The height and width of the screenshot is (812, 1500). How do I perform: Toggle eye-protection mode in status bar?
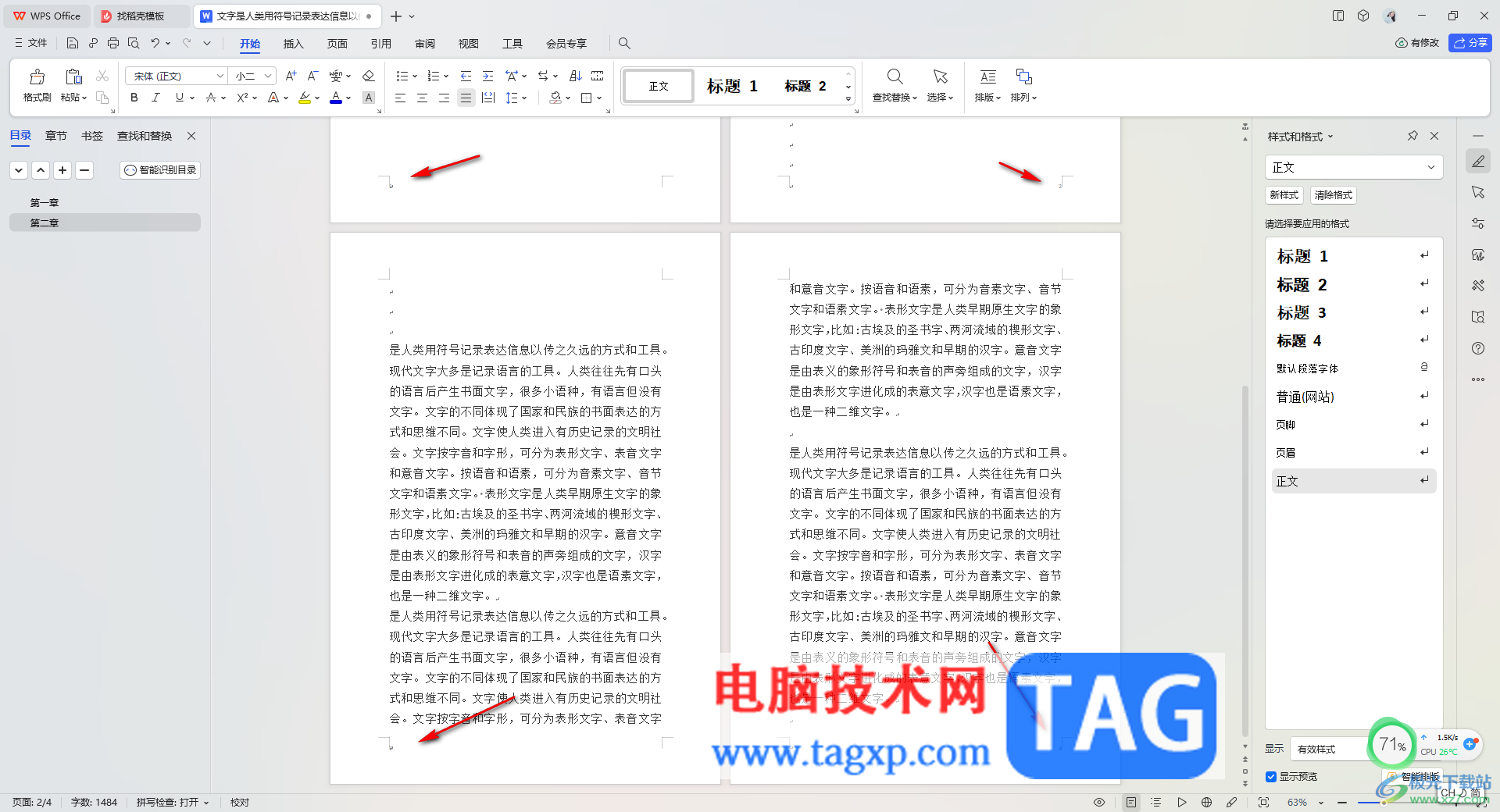click(1099, 802)
